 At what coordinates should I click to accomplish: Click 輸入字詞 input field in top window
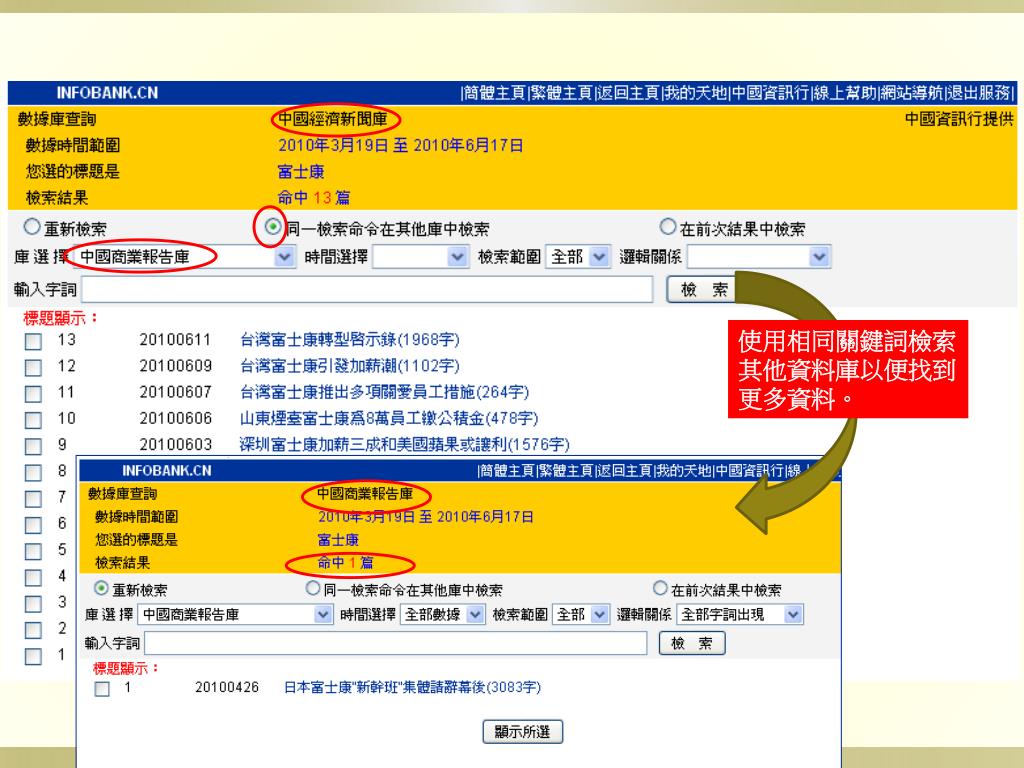coord(367,289)
